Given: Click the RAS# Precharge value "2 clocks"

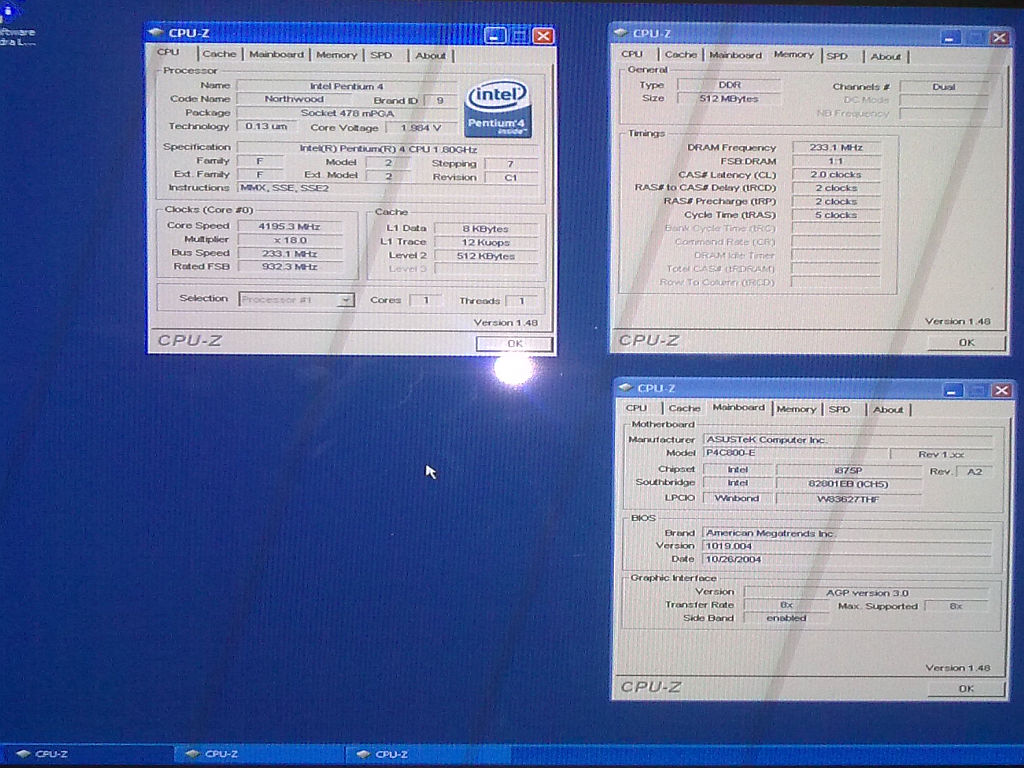Looking at the screenshot, I should click(836, 202).
